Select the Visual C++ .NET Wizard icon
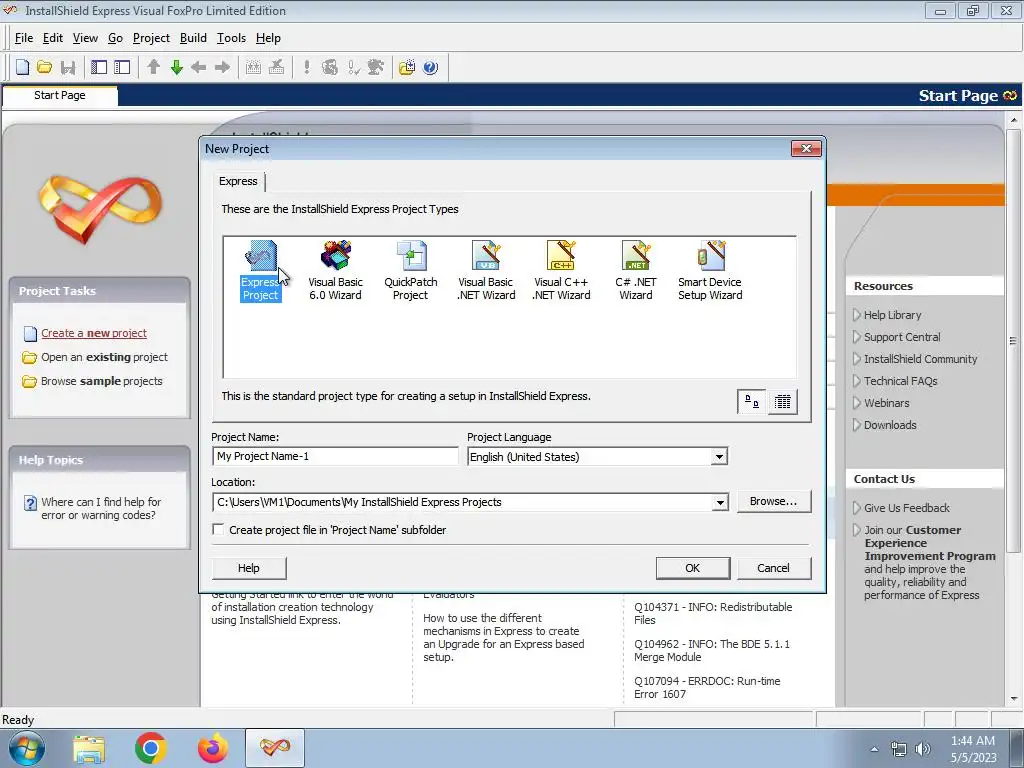This screenshot has width=1024, height=768. 562,270
